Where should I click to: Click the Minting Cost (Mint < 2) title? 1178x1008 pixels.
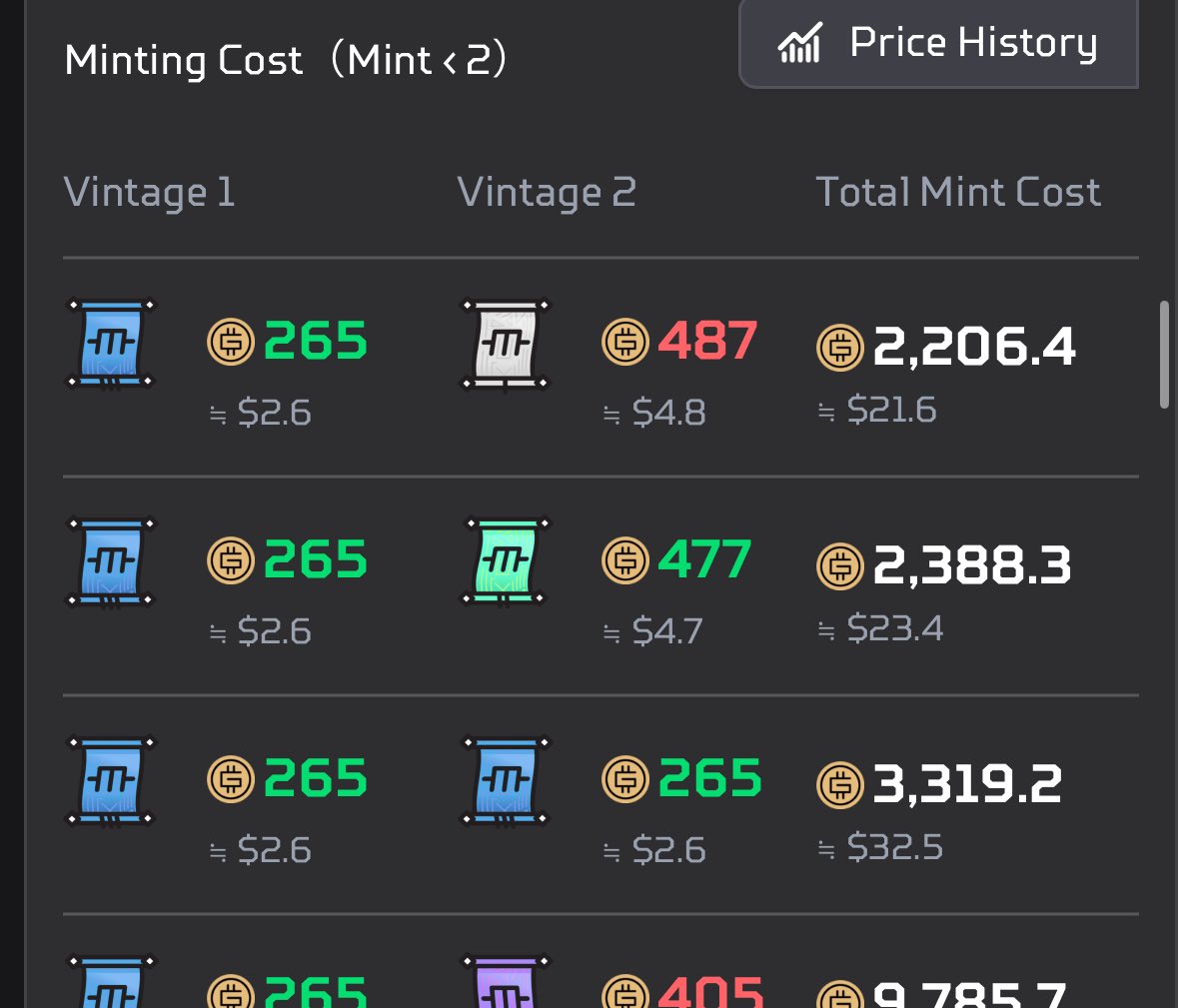pyautogui.click(x=286, y=60)
